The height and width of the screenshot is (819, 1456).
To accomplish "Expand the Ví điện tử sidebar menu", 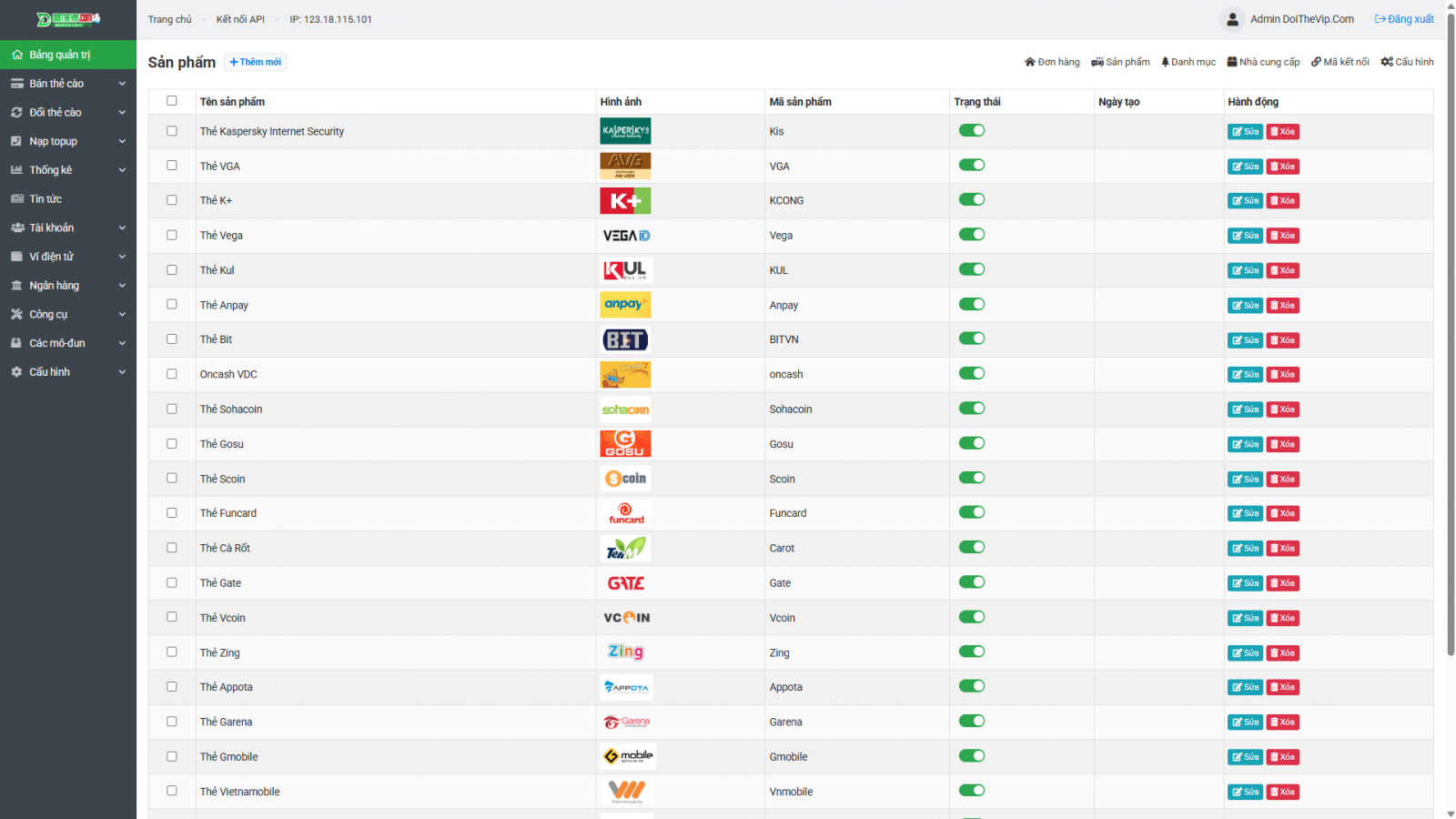I will click(x=68, y=257).
